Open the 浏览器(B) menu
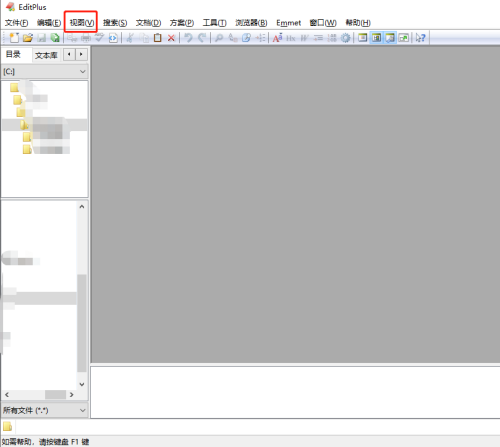This screenshot has width=500, height=447. point(251,23)
